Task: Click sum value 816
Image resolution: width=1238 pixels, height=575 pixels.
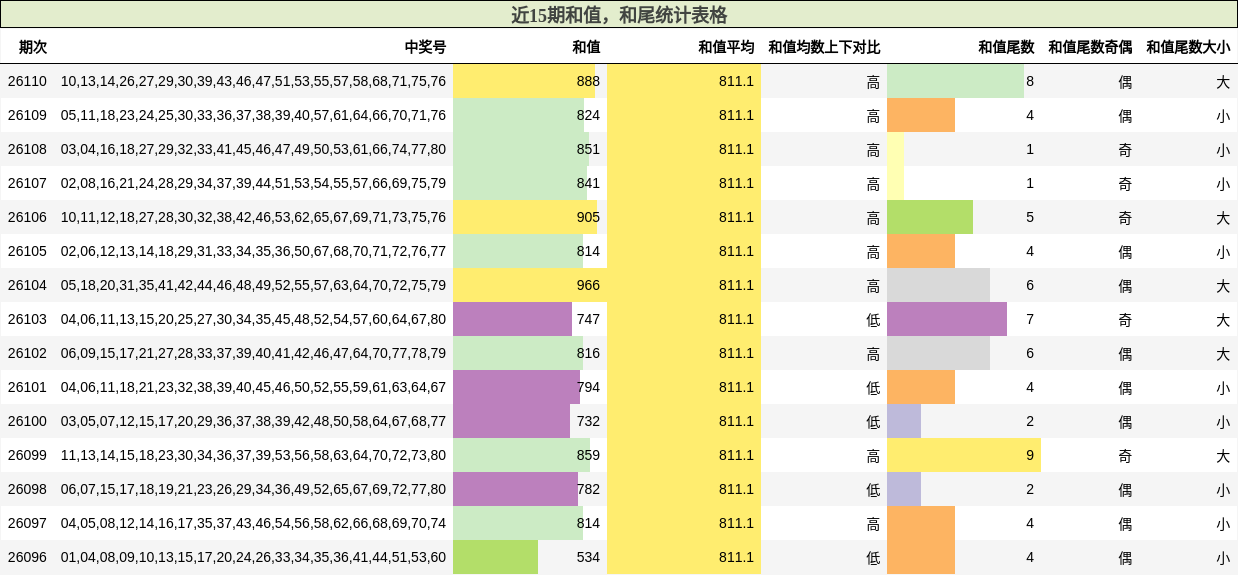Action: [x=588, y=353]
